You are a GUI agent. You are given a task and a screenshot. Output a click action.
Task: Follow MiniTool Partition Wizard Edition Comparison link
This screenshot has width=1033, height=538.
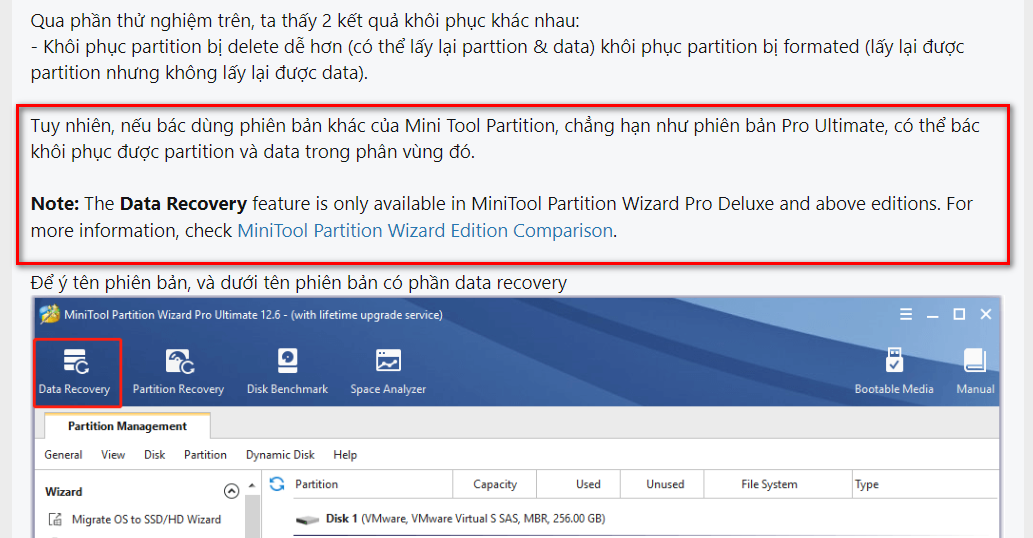click(425, 230)
